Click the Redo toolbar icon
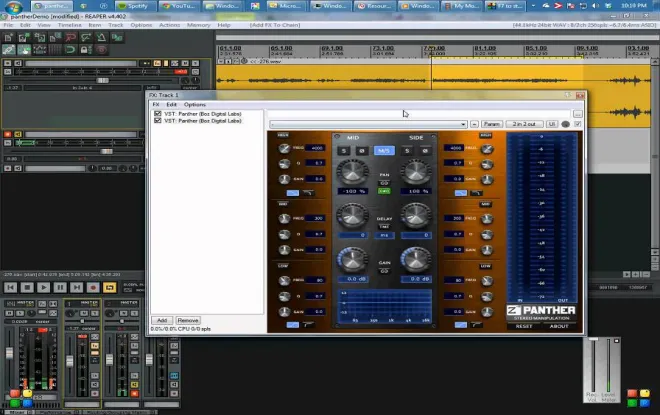 (x=86, y=37)
